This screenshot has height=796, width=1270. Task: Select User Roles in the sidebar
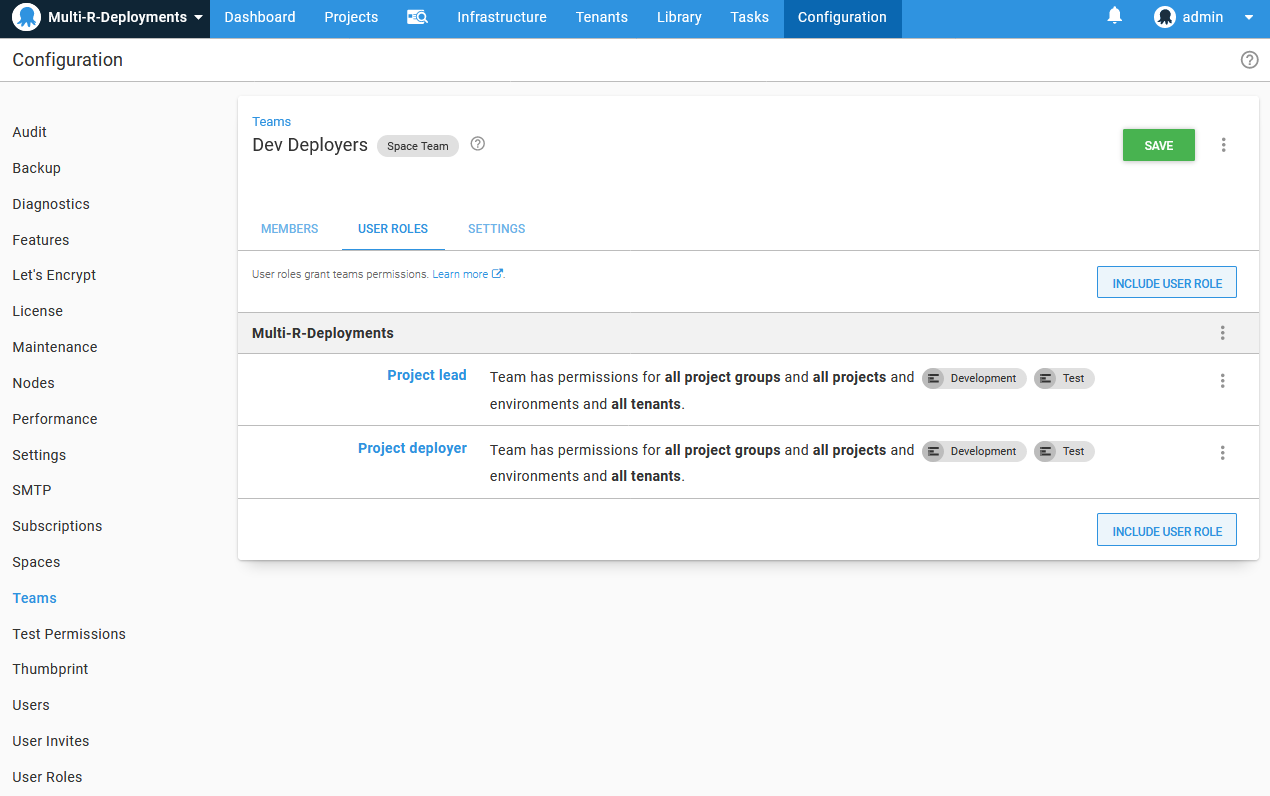pyautogui.click(x=47, y=777)
